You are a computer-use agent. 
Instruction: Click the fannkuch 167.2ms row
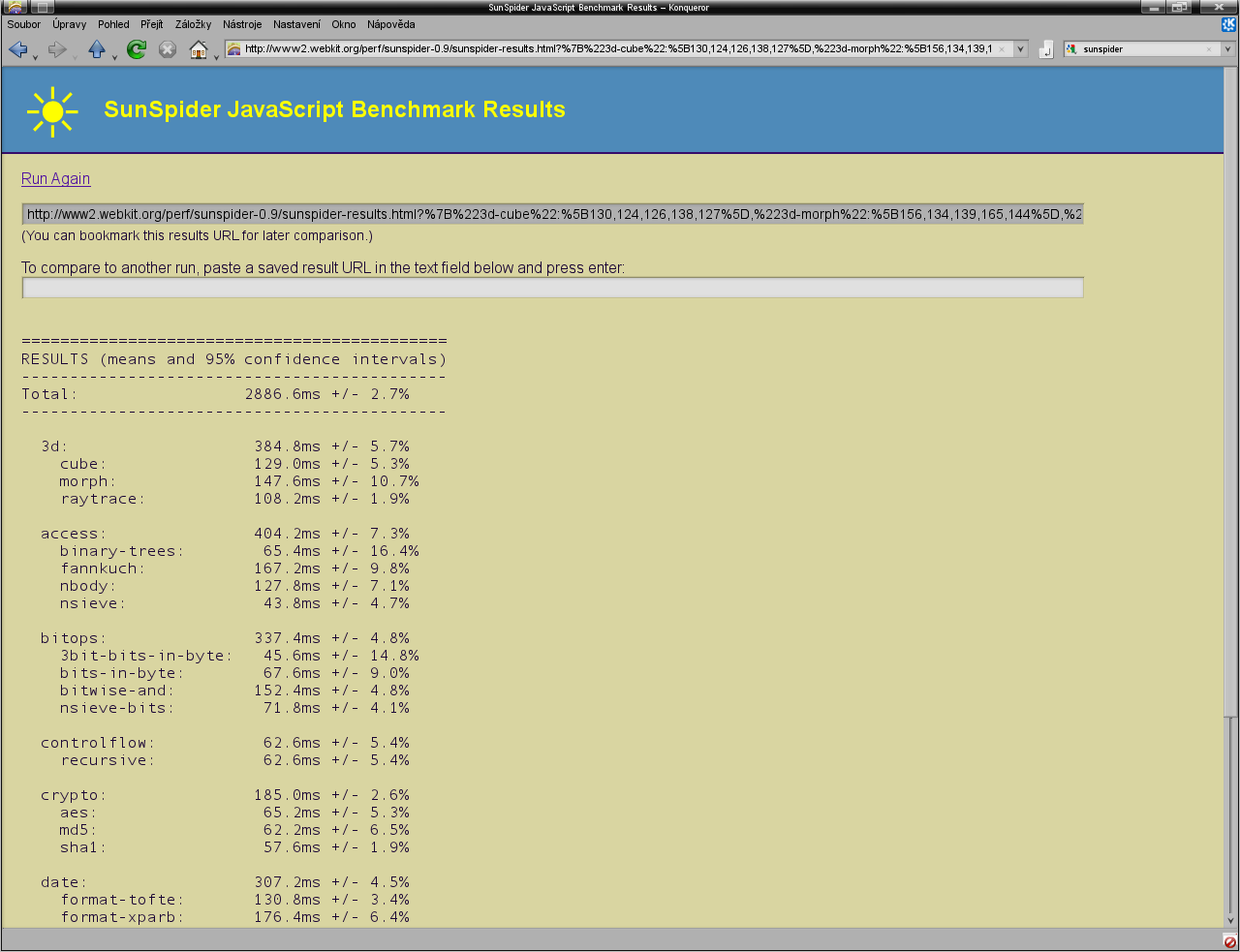click(x=234, y=568)
